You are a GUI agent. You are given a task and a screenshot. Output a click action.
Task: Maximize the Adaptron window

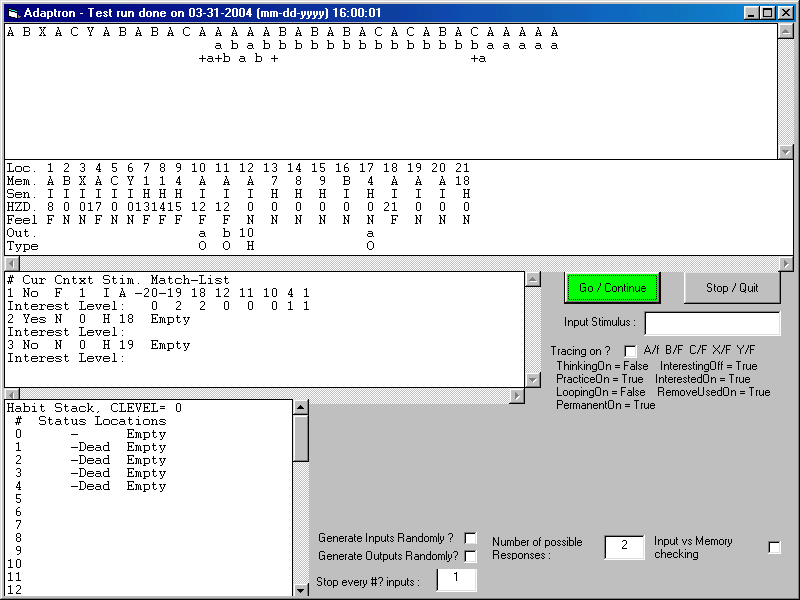tap(768, 13)
